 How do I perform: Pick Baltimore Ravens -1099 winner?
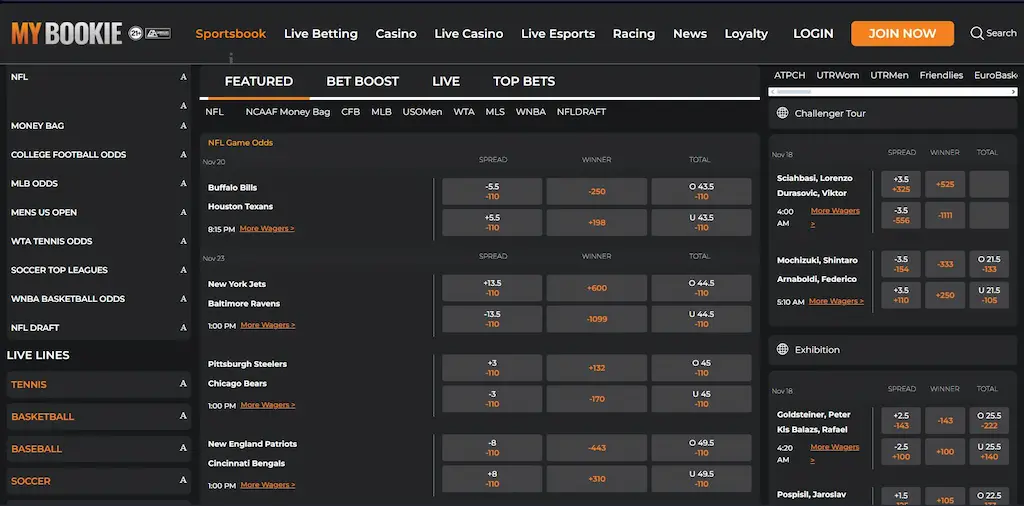(x=597, y=319)
